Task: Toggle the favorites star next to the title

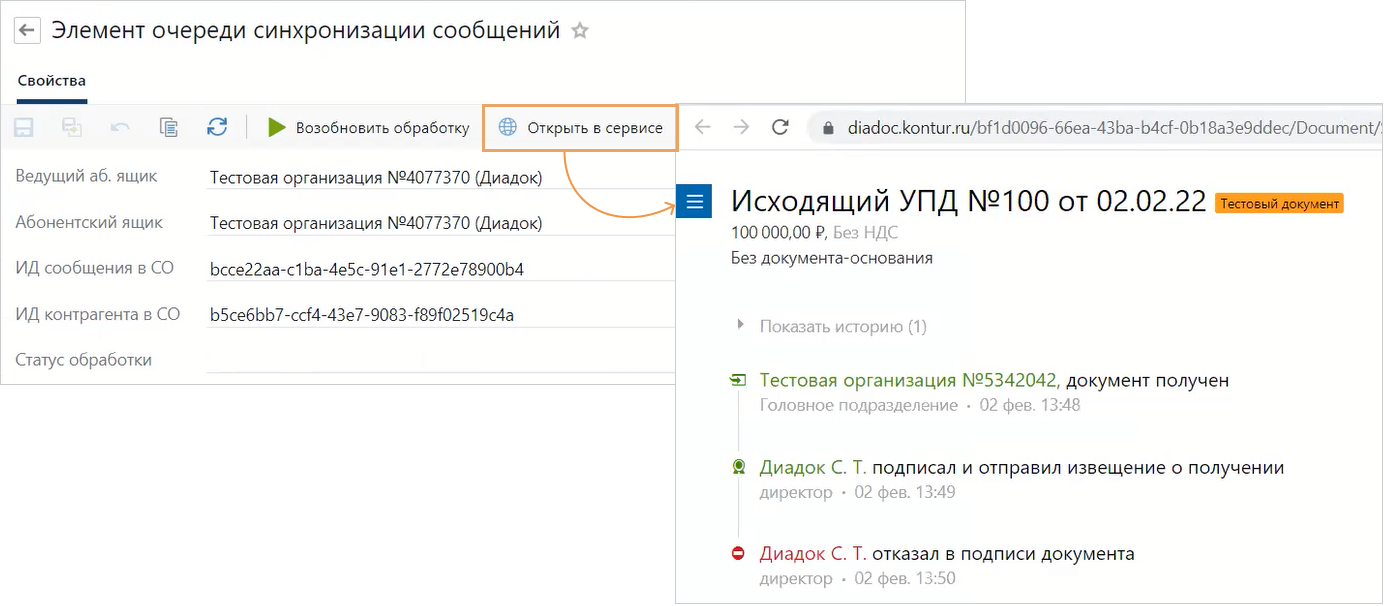Action: click(x=580, y=31)
